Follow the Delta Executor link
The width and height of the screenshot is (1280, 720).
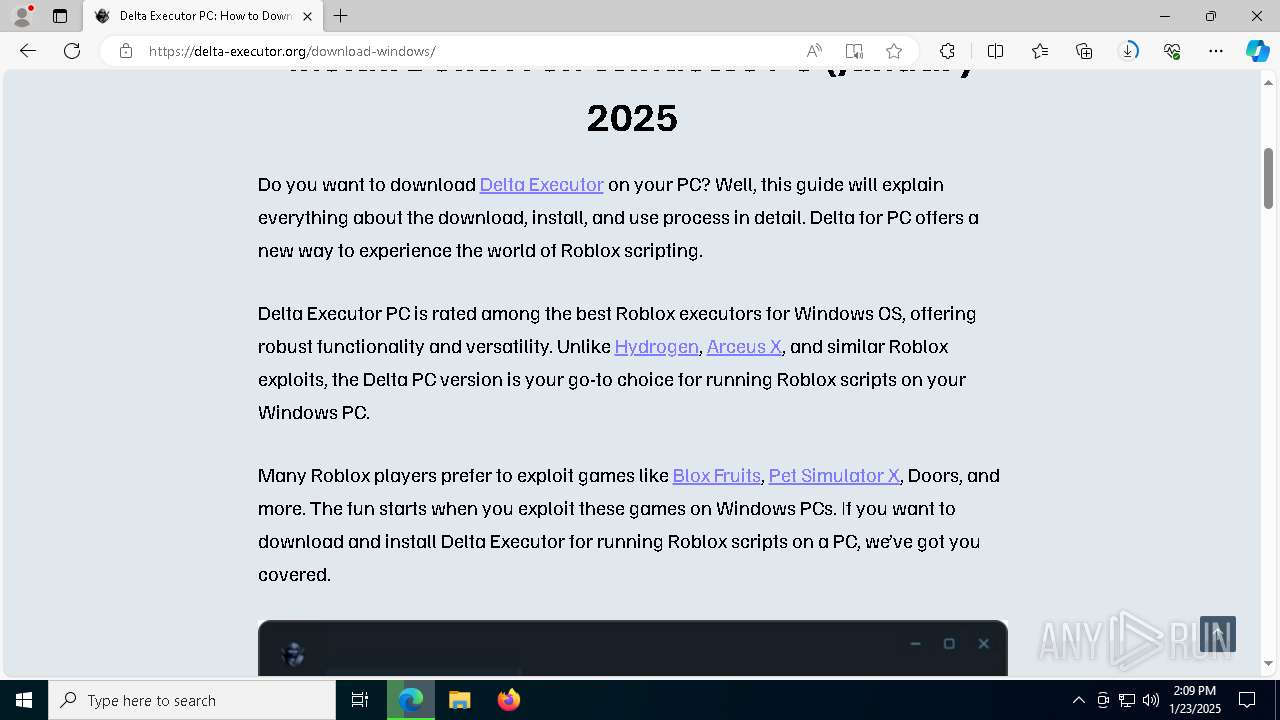pos(541,184)
